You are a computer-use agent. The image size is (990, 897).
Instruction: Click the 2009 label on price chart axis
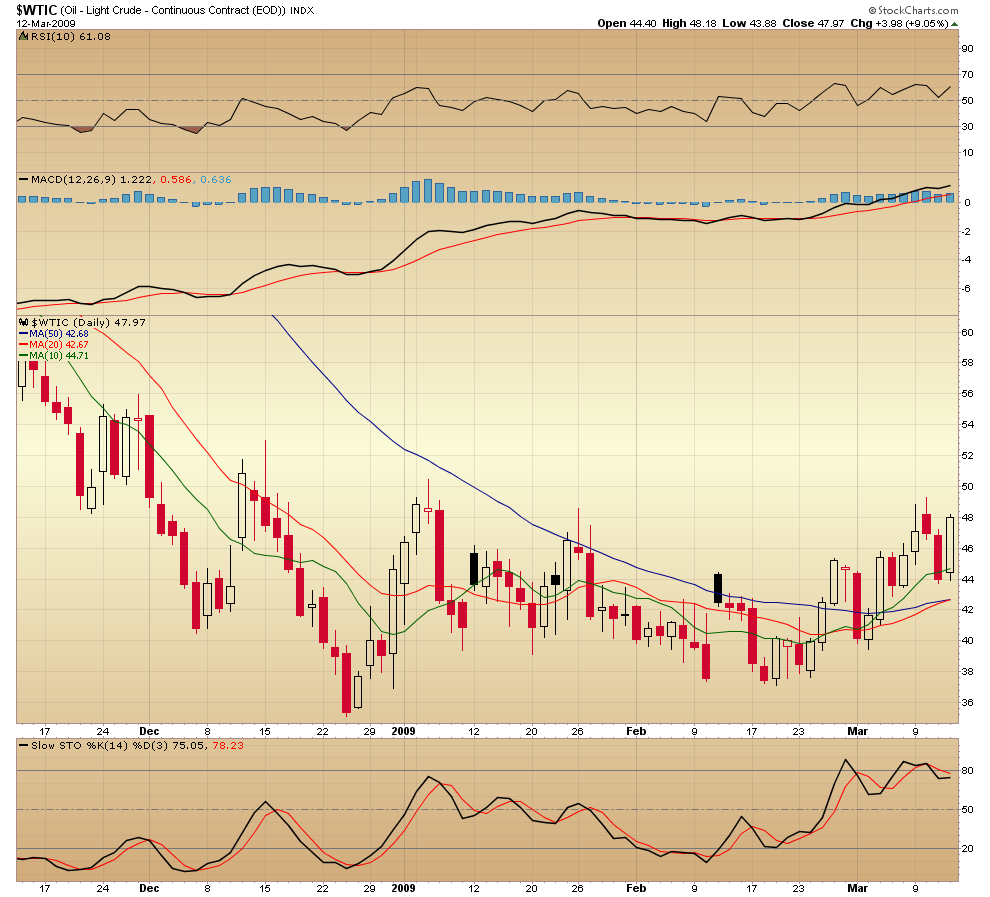point(403,731)
